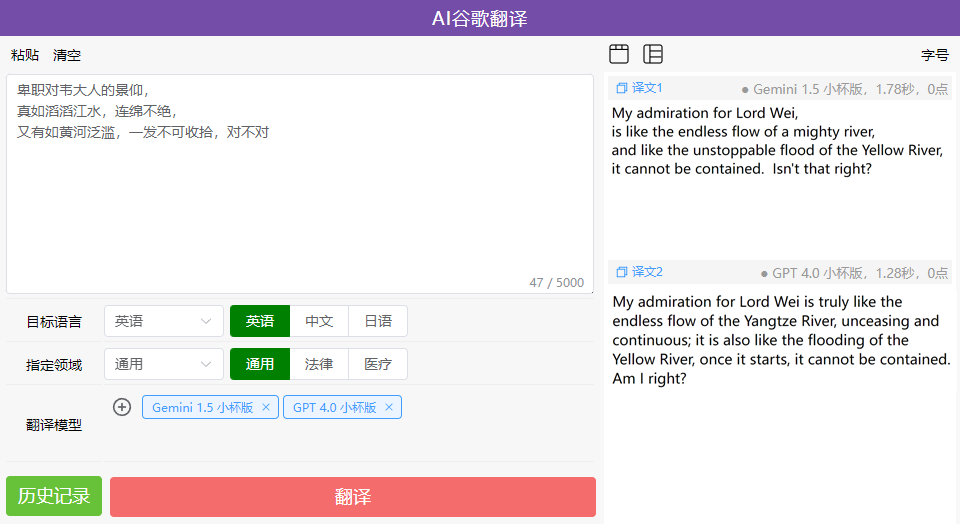The width and height of the screenshot is (960, 524).
Task: Choose the 法律 domain option
Action: [x=319, y=364]
